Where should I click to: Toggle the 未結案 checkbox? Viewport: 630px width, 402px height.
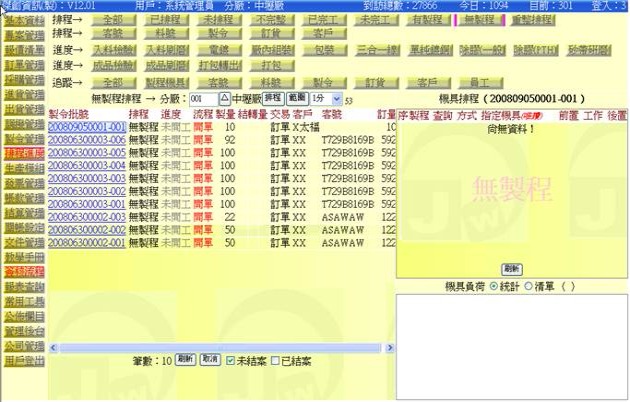(x=231, y=358)
